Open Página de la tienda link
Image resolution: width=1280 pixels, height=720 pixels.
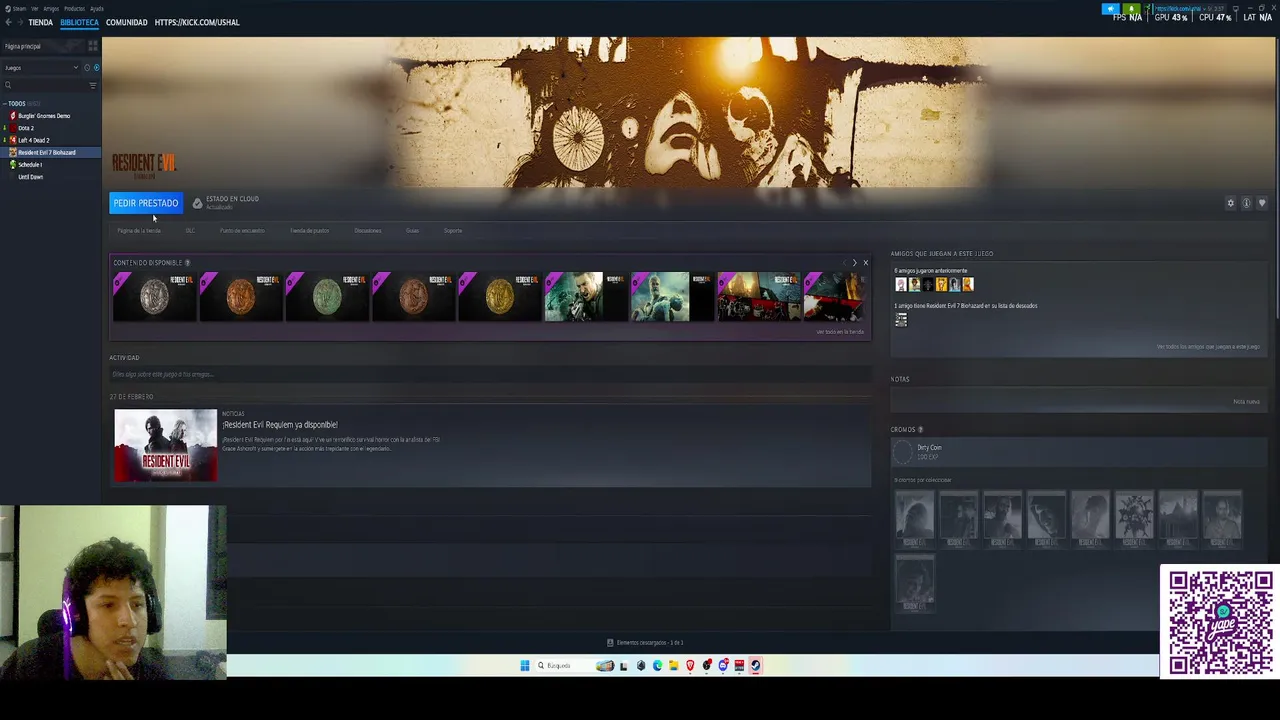(139, 231)
